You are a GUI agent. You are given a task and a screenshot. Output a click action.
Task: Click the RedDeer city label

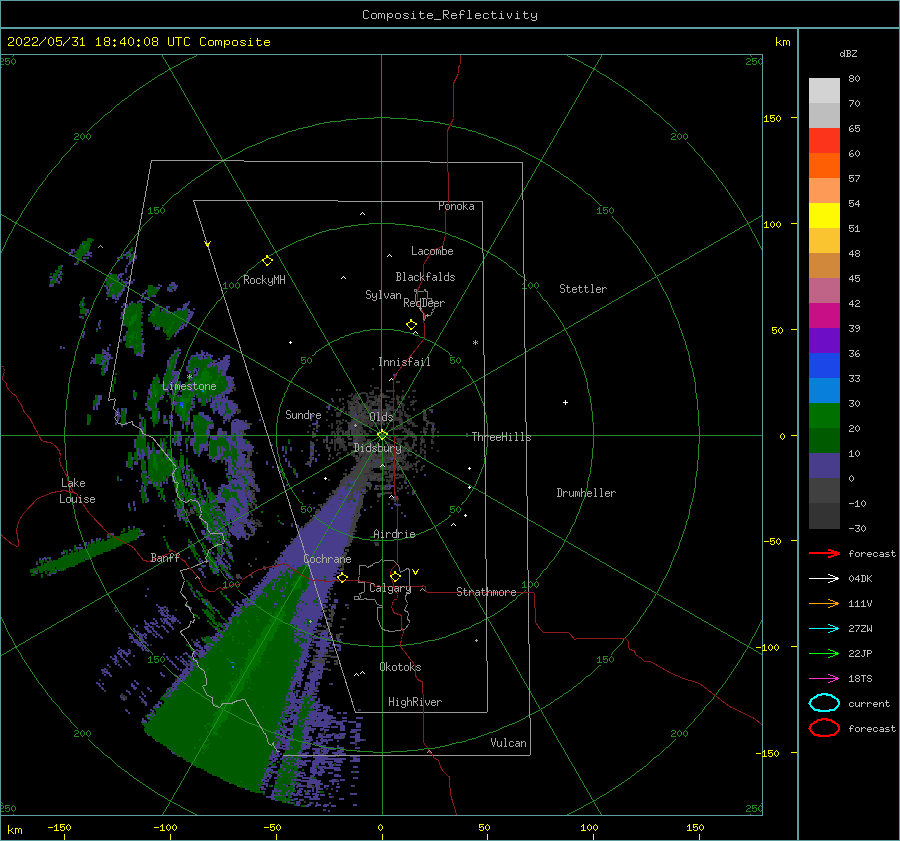tap(424, 303)
